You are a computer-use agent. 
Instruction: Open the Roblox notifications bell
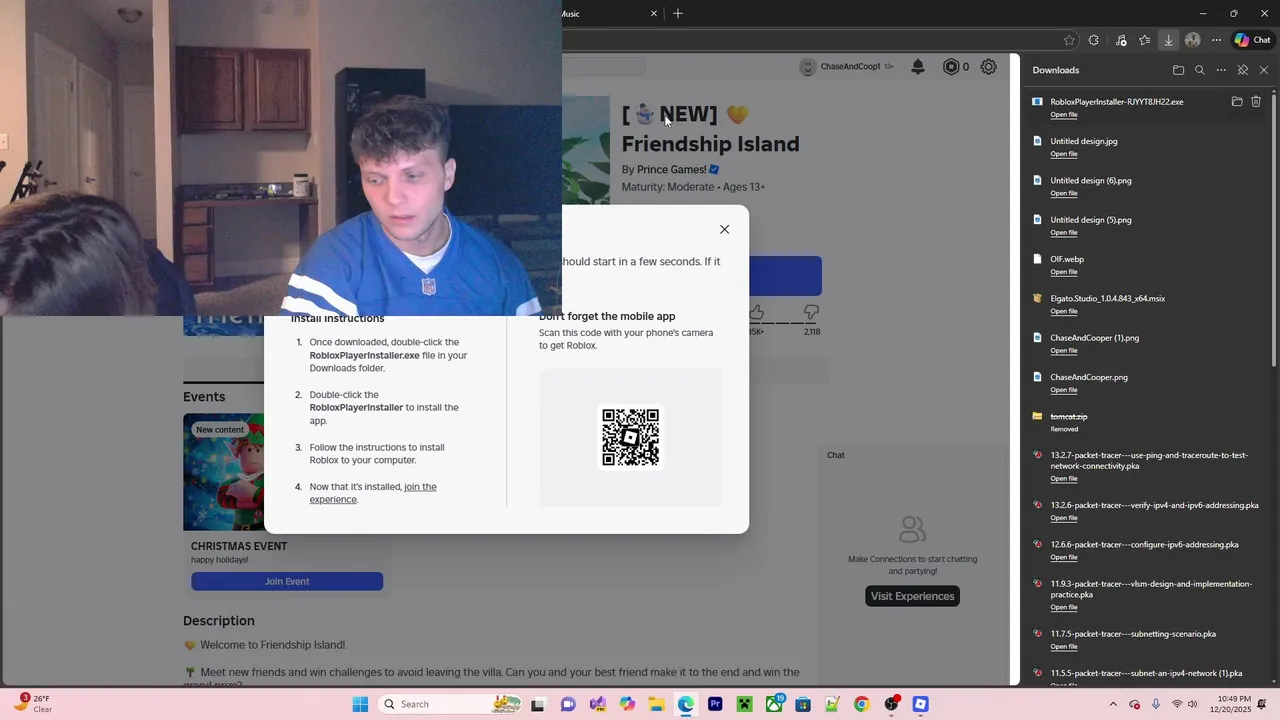(918, 67)
